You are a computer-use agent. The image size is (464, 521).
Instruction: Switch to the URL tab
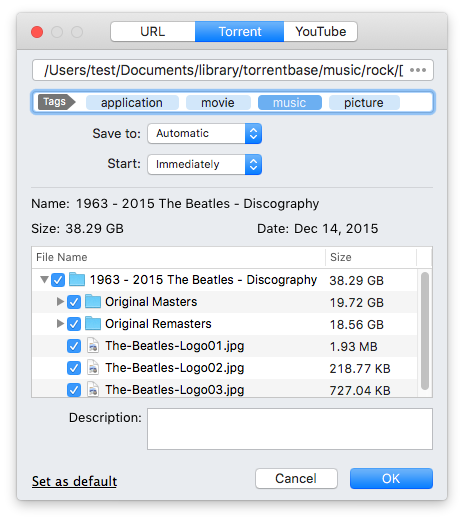click(153, 32)
